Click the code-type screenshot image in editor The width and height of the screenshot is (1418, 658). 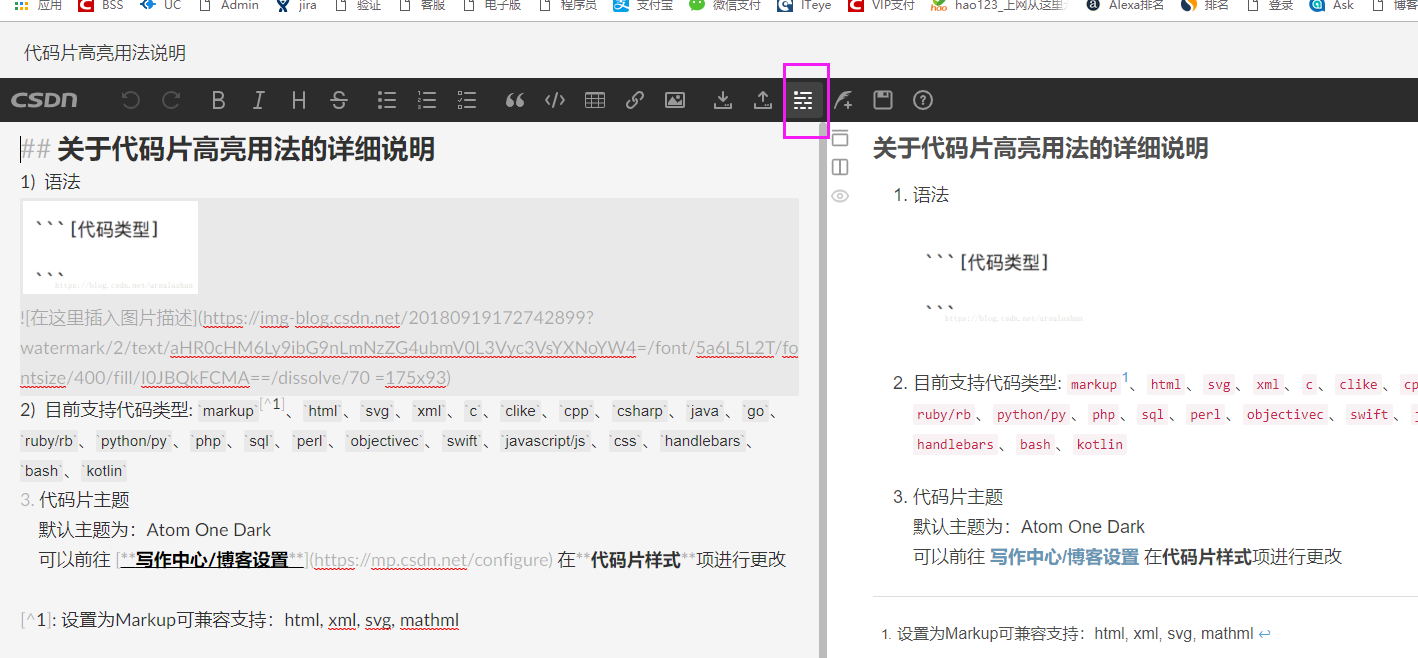click(110, 247)
